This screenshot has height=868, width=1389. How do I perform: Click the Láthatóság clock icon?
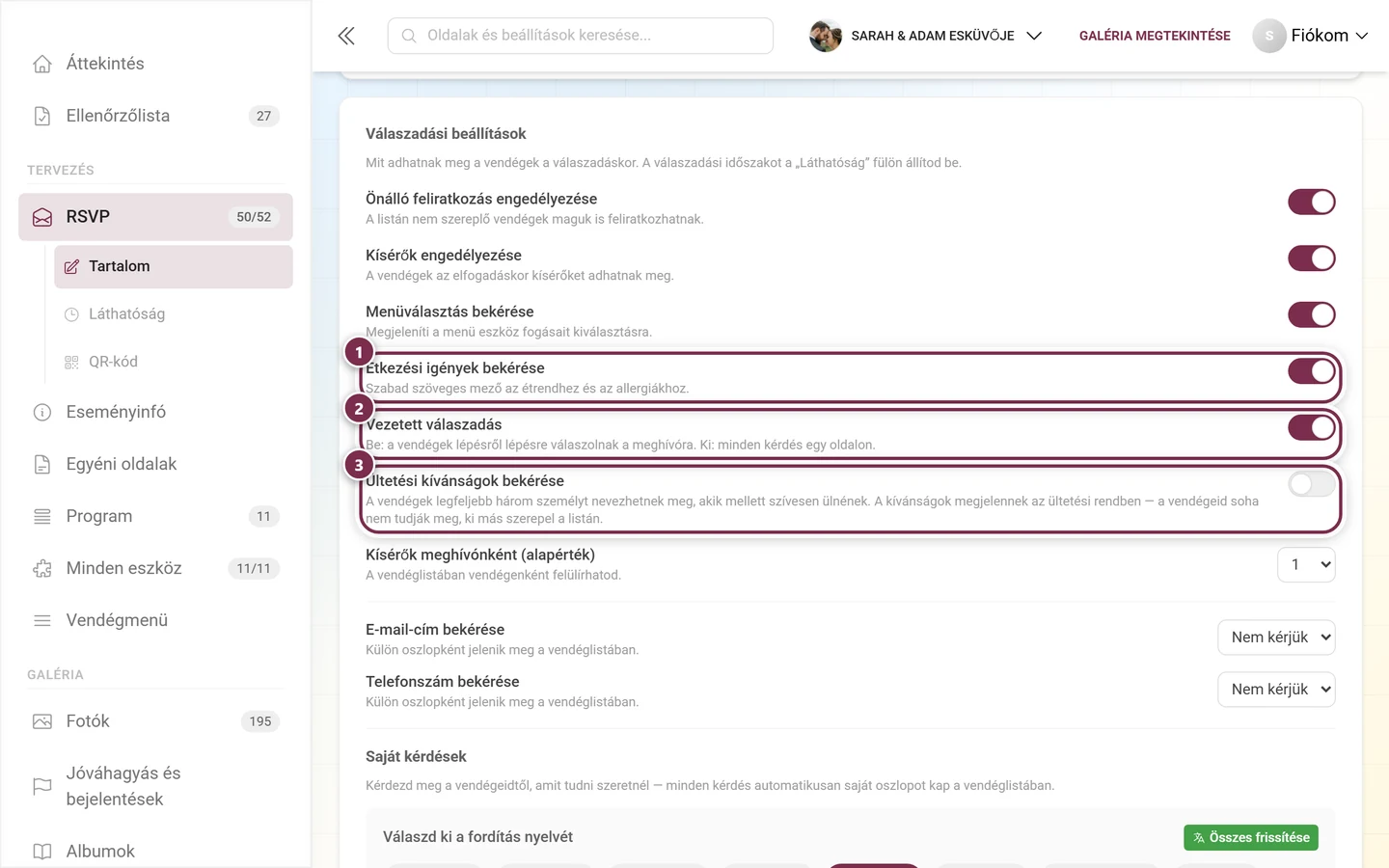tap(71, 314)
